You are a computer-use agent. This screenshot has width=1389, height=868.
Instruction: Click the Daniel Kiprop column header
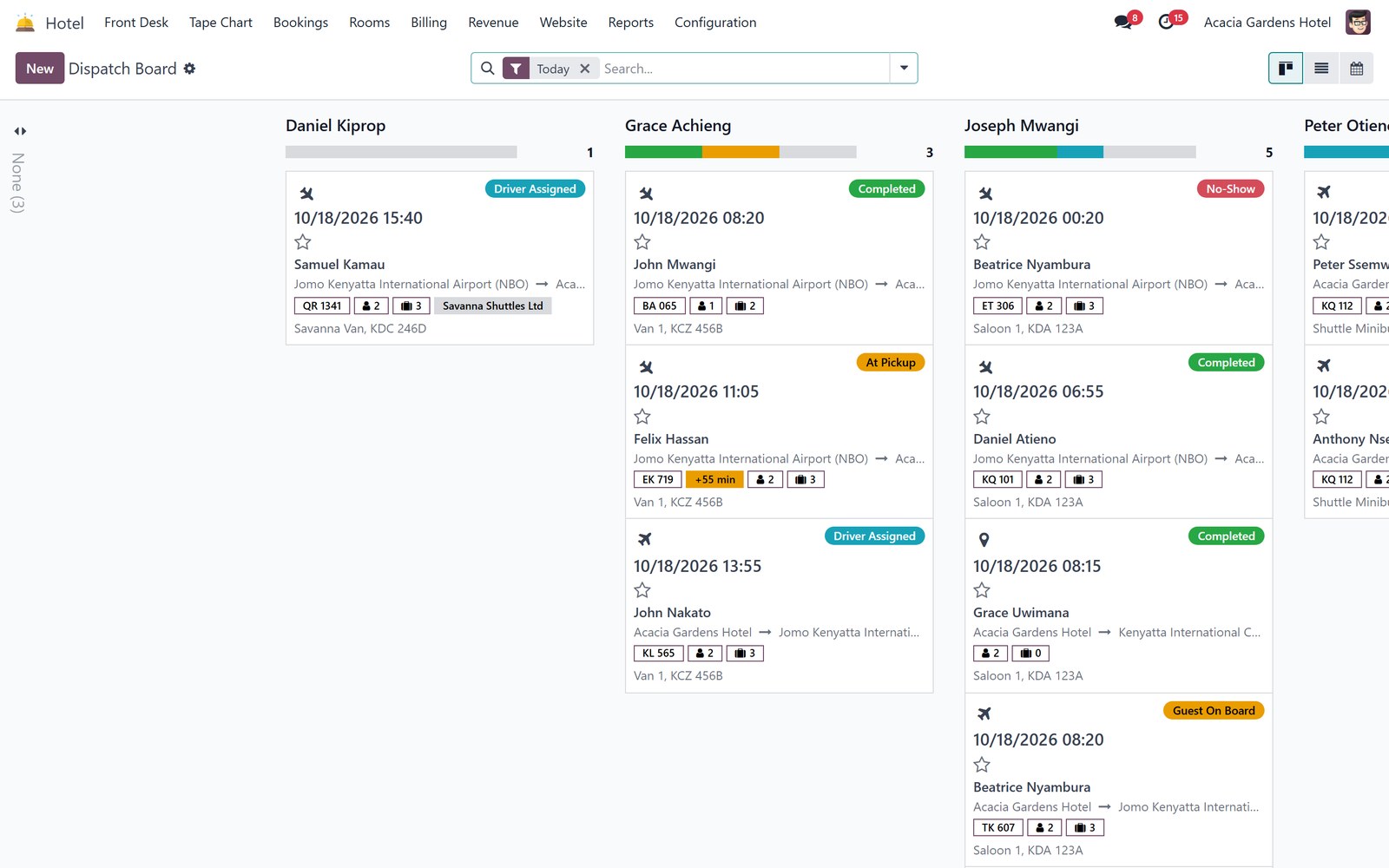(336, 126)
